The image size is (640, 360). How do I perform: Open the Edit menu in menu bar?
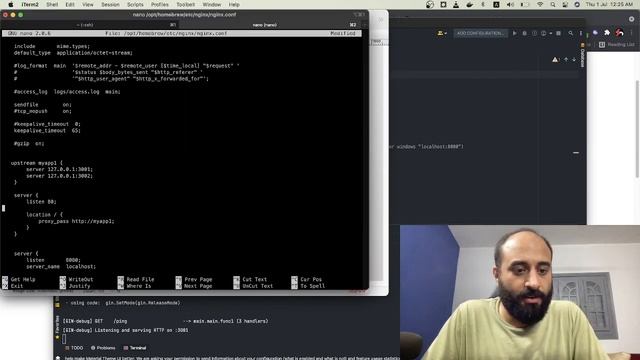pyautogui.click(x=70, y=4)
